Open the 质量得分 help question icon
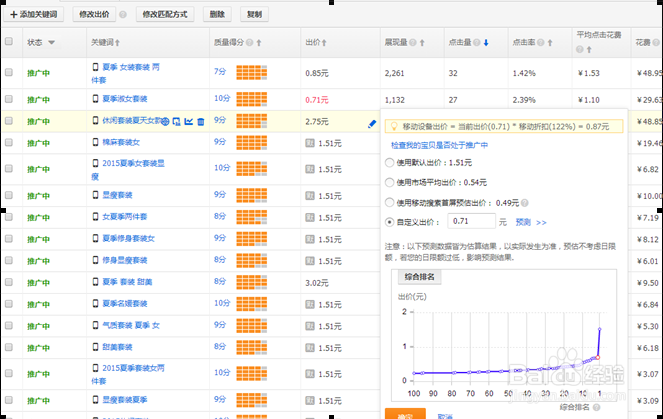This screenshot has height=419, width=663. click(x=249, y=42)
